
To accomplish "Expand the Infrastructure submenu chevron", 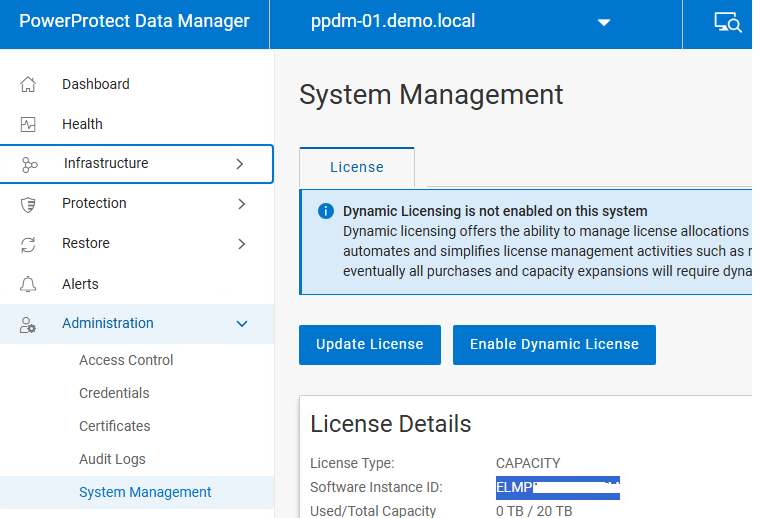I will pos(239,164).
